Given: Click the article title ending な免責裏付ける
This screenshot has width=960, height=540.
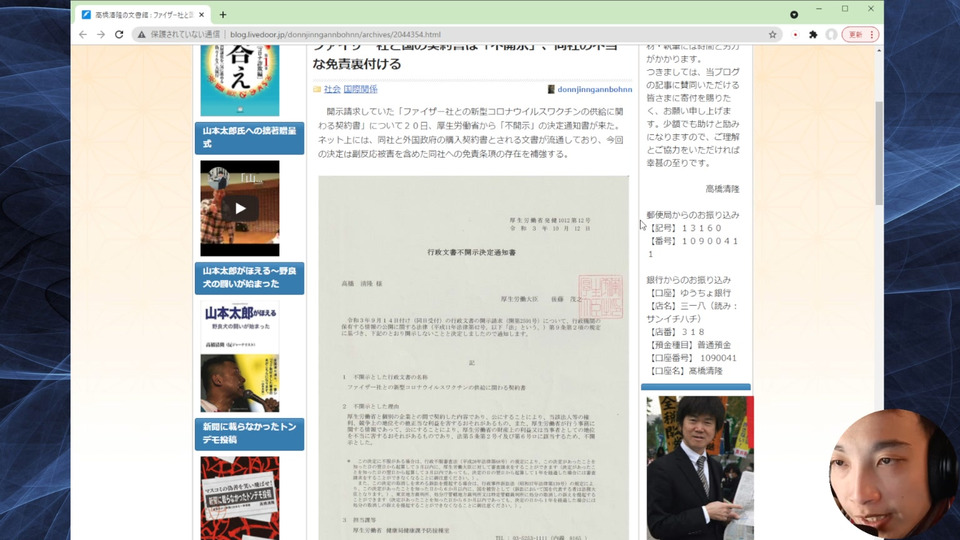Looking at the screenshot, I should [x=472, y=56].
